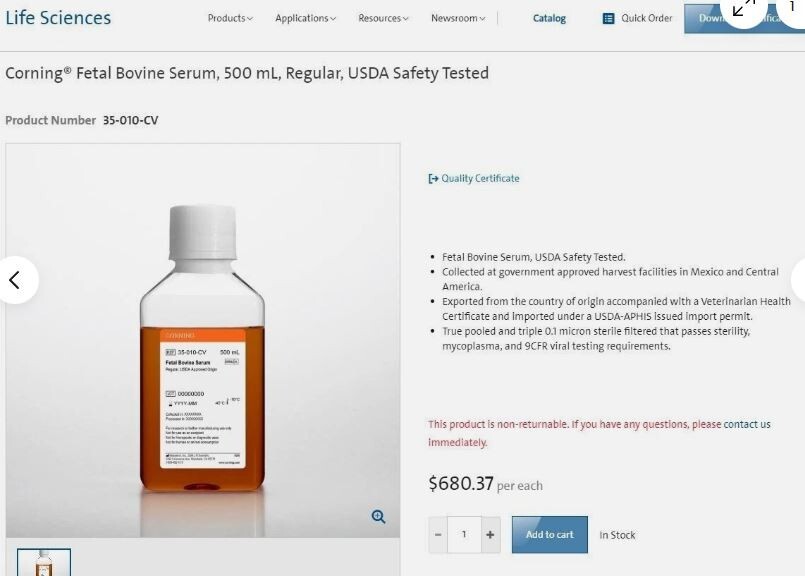
Task: Open the Quick Order page
Action: (x=636, y=18)
